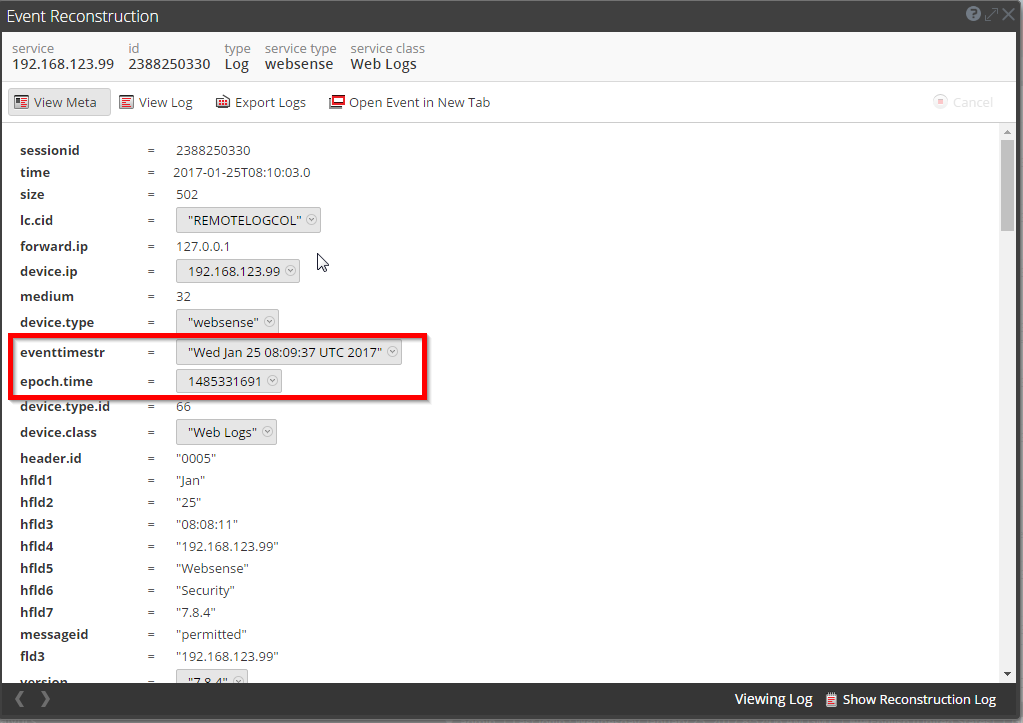Click the "REMOTELOGCOL" value text
Viewport: 1023px width, 723px height.
point(245,220)
